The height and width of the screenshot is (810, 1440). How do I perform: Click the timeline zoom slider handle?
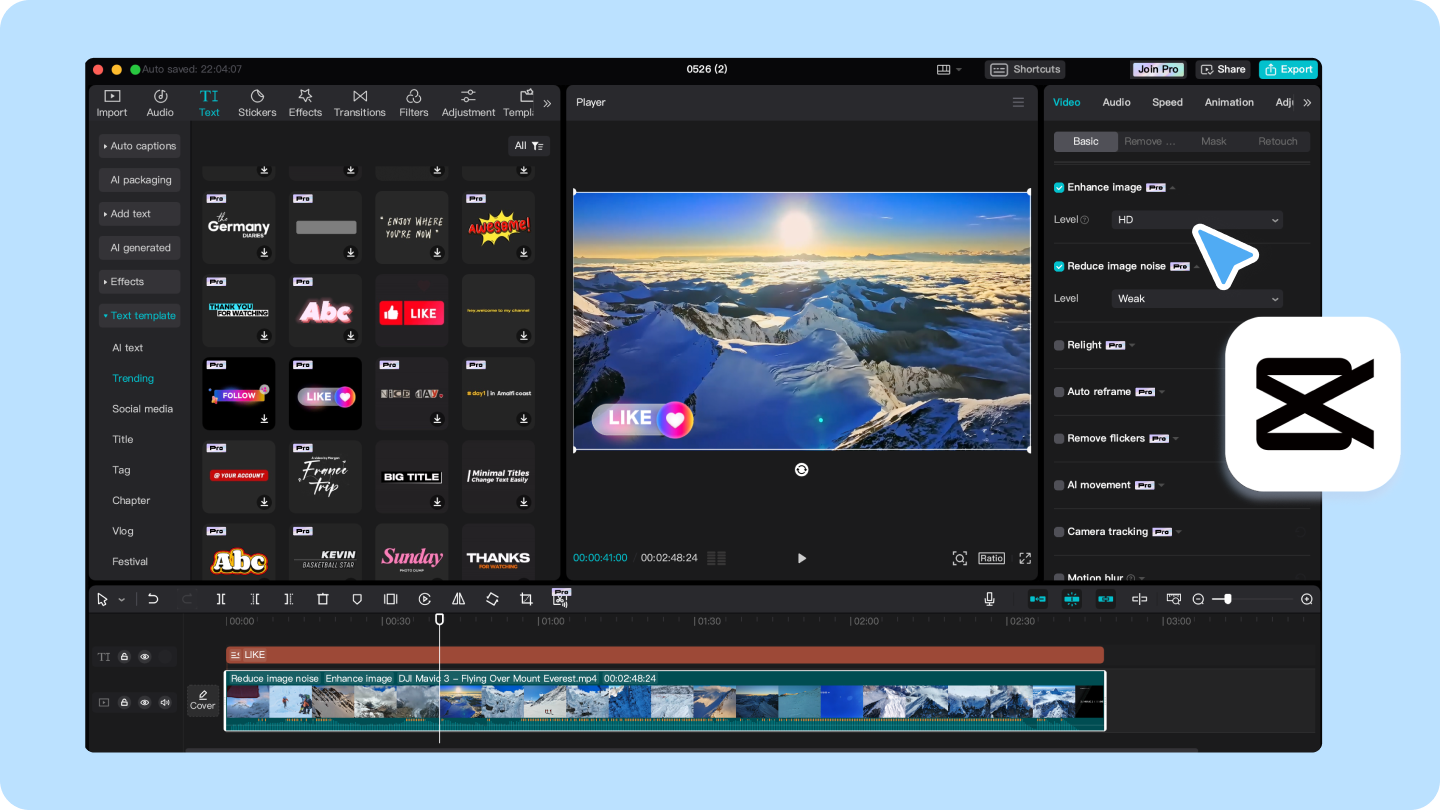[1228, 599]
